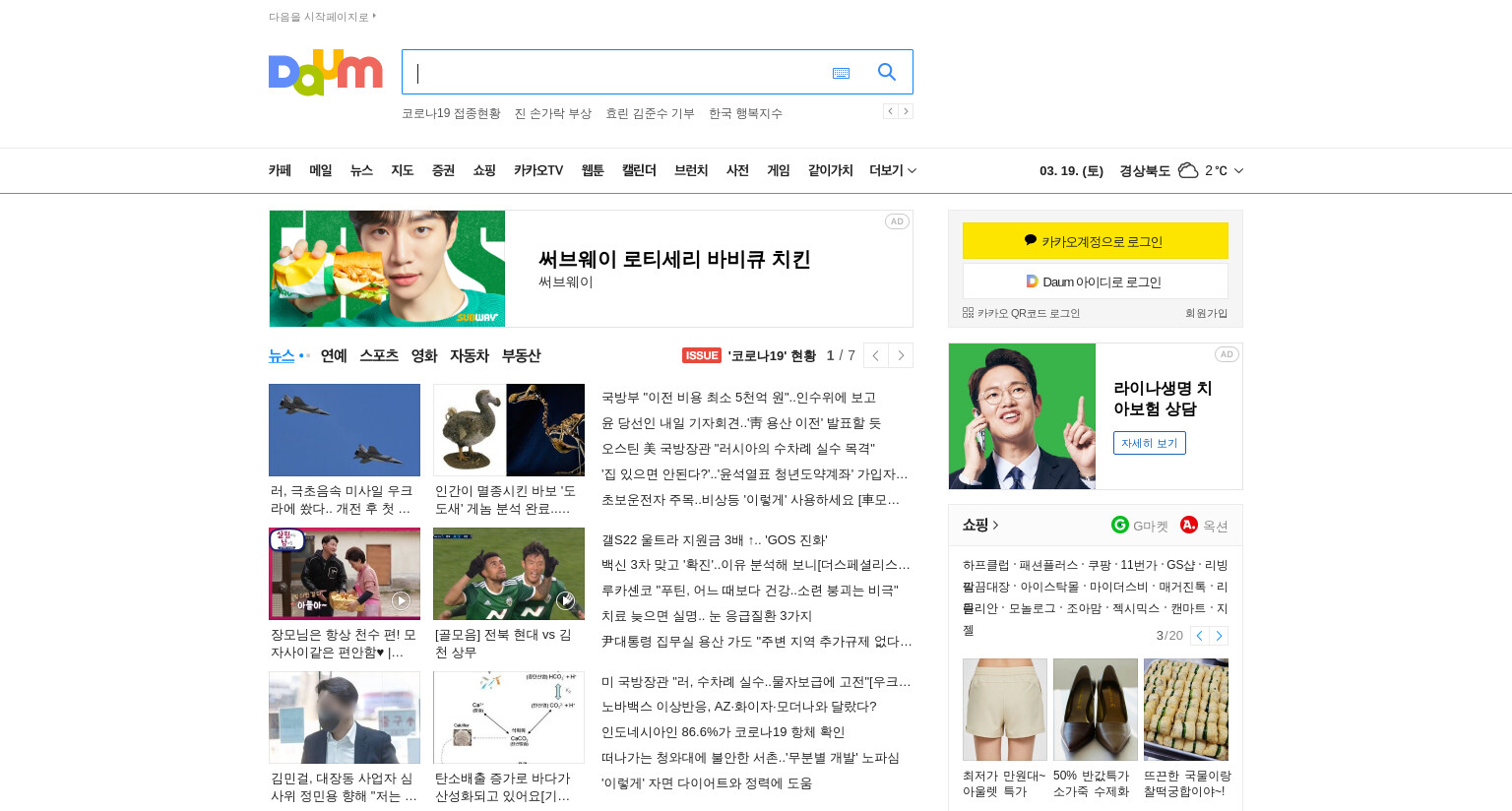Click the Kakao QR code login icon
Image resolution: width=1512 pixels, height=811 pixels.
968,313
